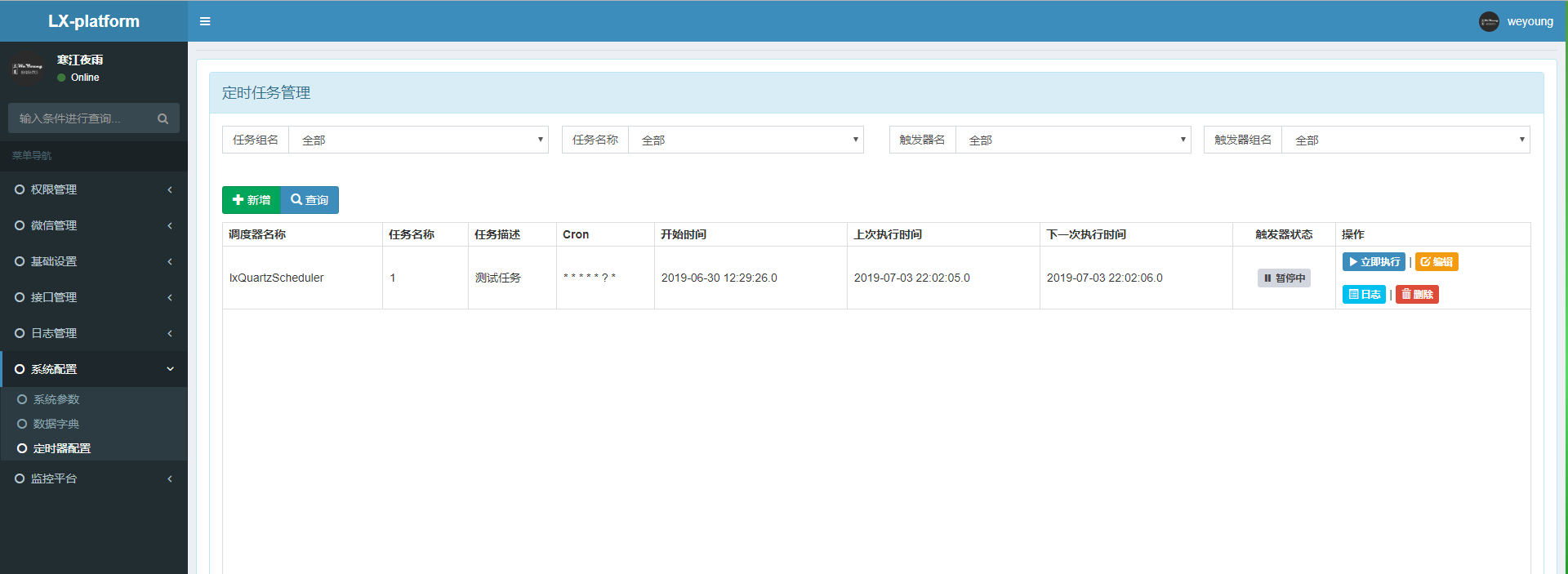Click the 2019-07-03 22:02:05.0 last run time
The image size is (1568, 574).
click(x=912, y=278)
